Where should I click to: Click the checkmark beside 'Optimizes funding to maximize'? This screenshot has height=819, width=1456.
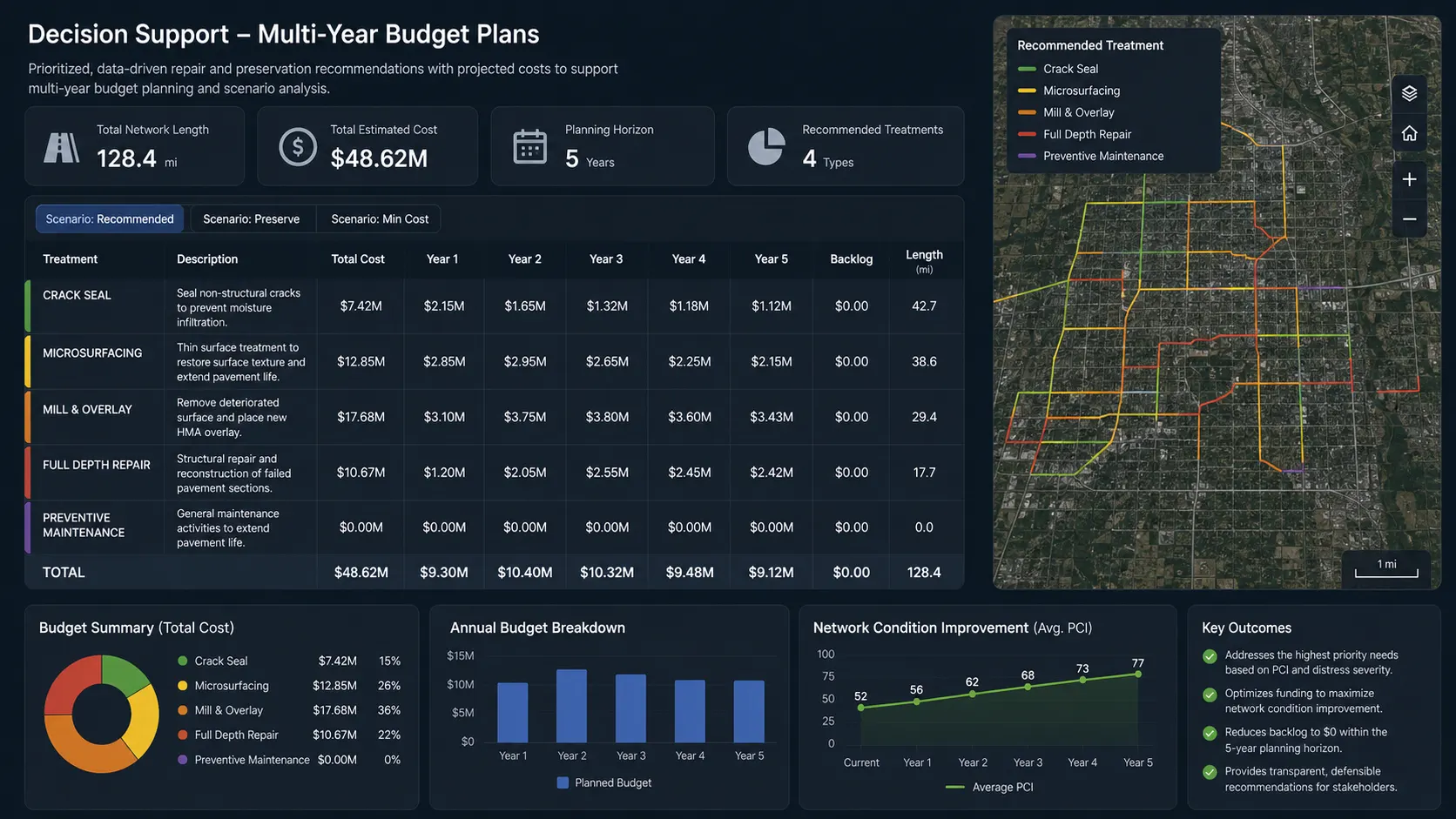[x=1210, y=695]
